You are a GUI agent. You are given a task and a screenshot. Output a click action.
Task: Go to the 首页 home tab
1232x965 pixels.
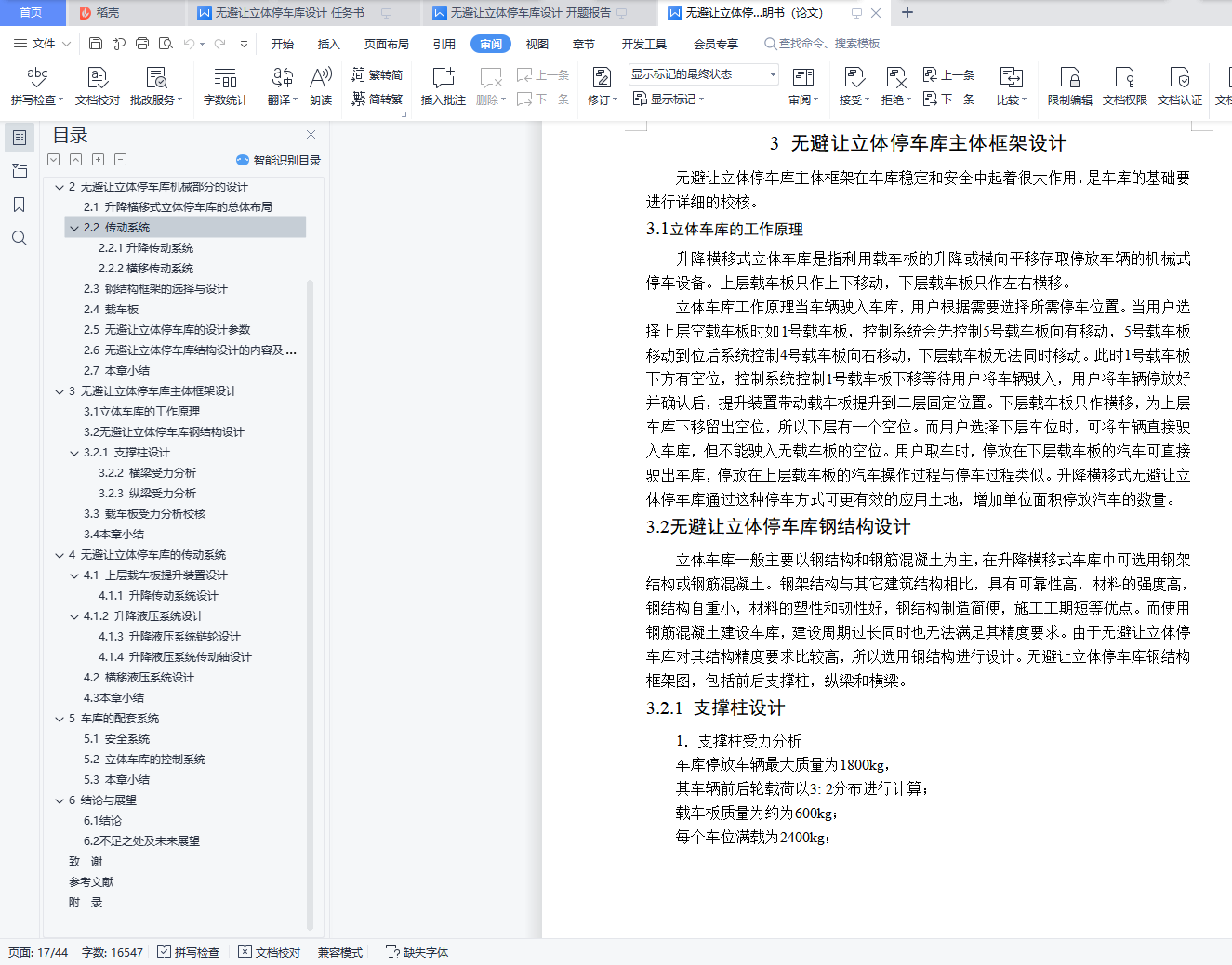[32, 13]
